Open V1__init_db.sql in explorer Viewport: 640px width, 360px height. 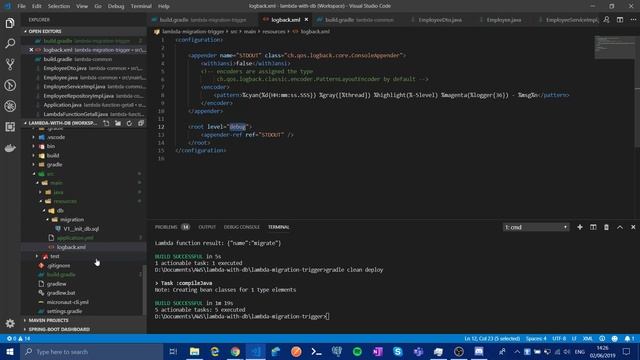[x=81, y=229]
